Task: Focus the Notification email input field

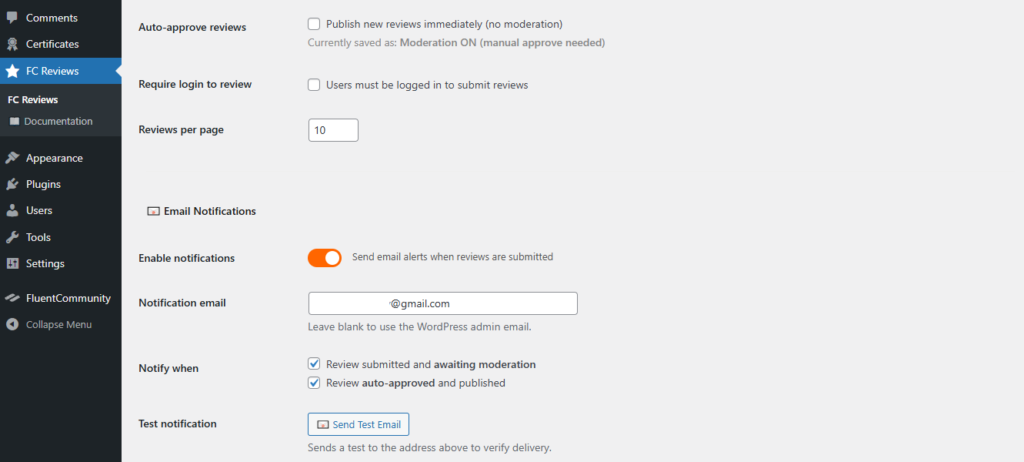Action: 443,303
